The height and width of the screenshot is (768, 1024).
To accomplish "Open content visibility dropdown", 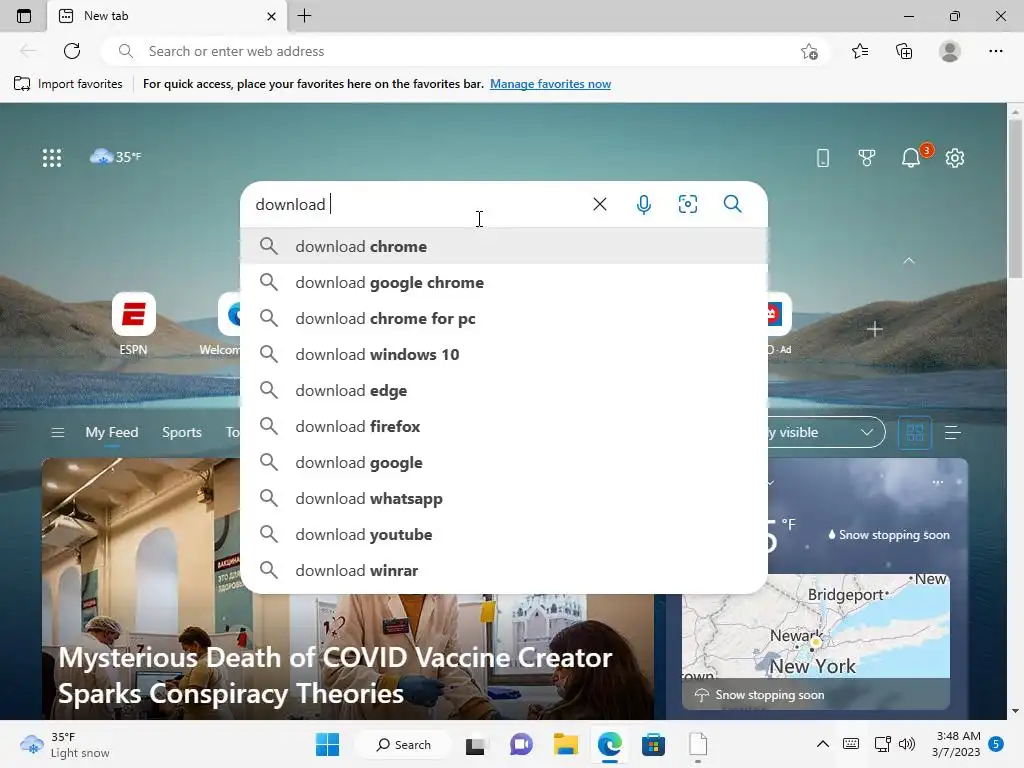I will [x=826, y=432].
